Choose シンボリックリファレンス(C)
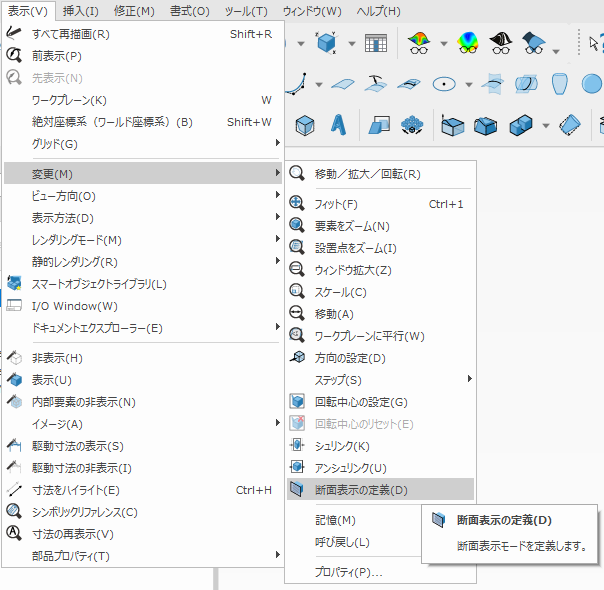This screenshot has width=604, height=590. click(143, 511)
